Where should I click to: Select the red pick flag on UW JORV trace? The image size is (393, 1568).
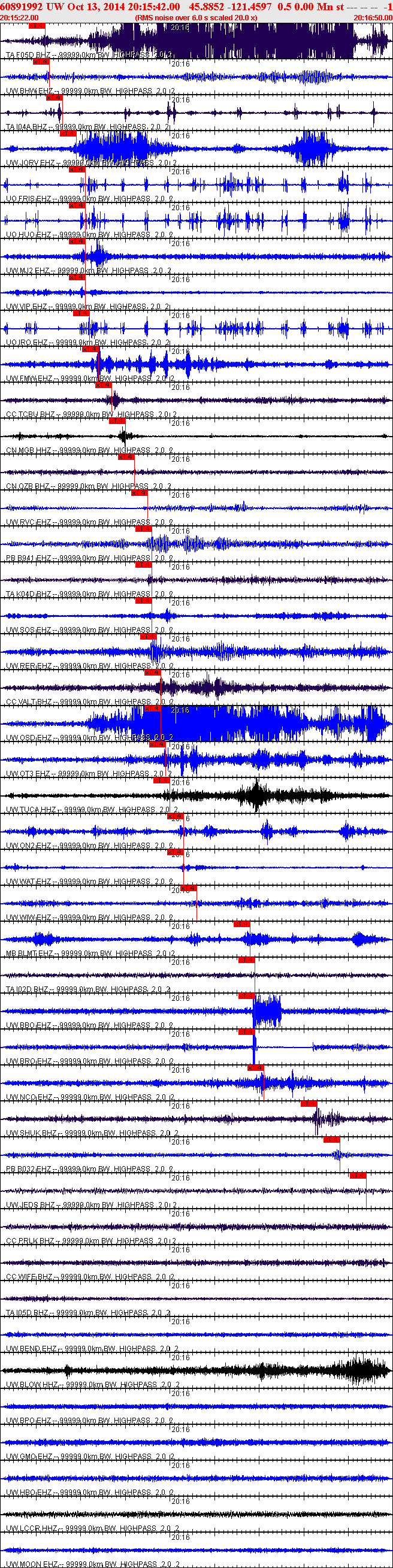(x=67, y=134)
